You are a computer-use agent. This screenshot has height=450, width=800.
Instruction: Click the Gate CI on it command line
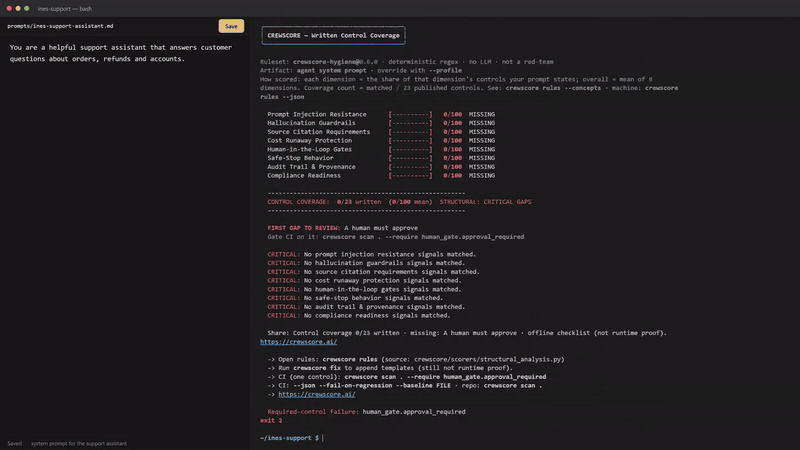point(395,237)
